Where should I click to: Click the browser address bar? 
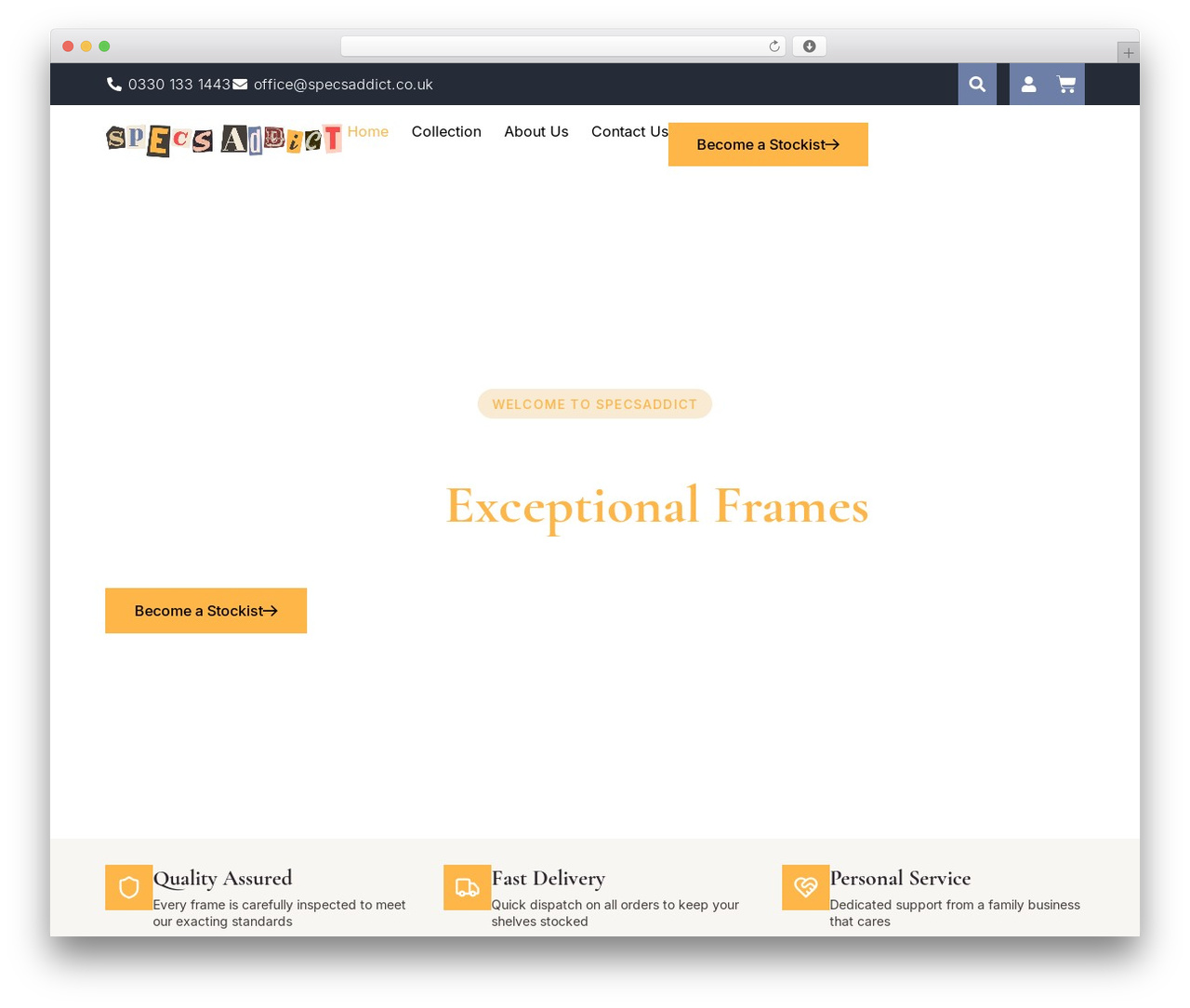click(x=563, y=46)
